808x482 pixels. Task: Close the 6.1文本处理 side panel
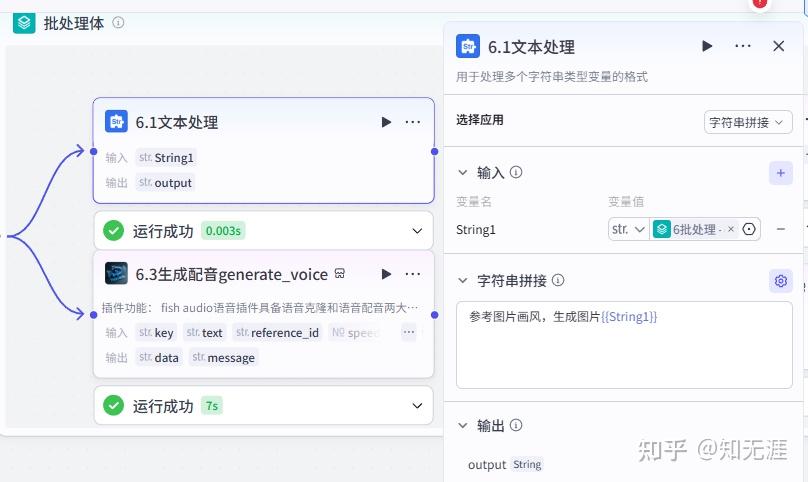[779, 46]
